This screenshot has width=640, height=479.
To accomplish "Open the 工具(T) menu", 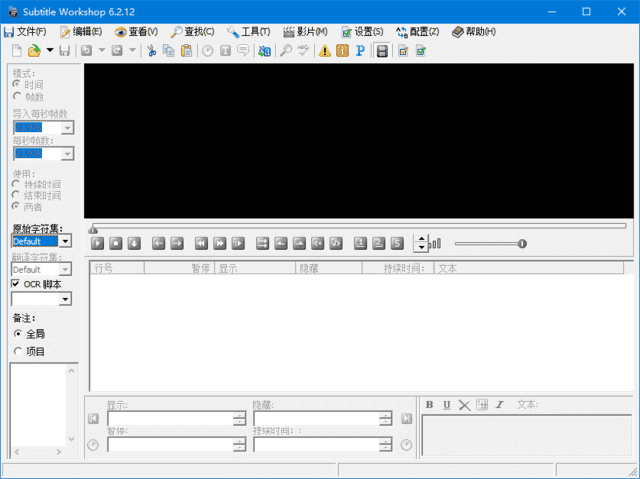I will pos(249,31).
